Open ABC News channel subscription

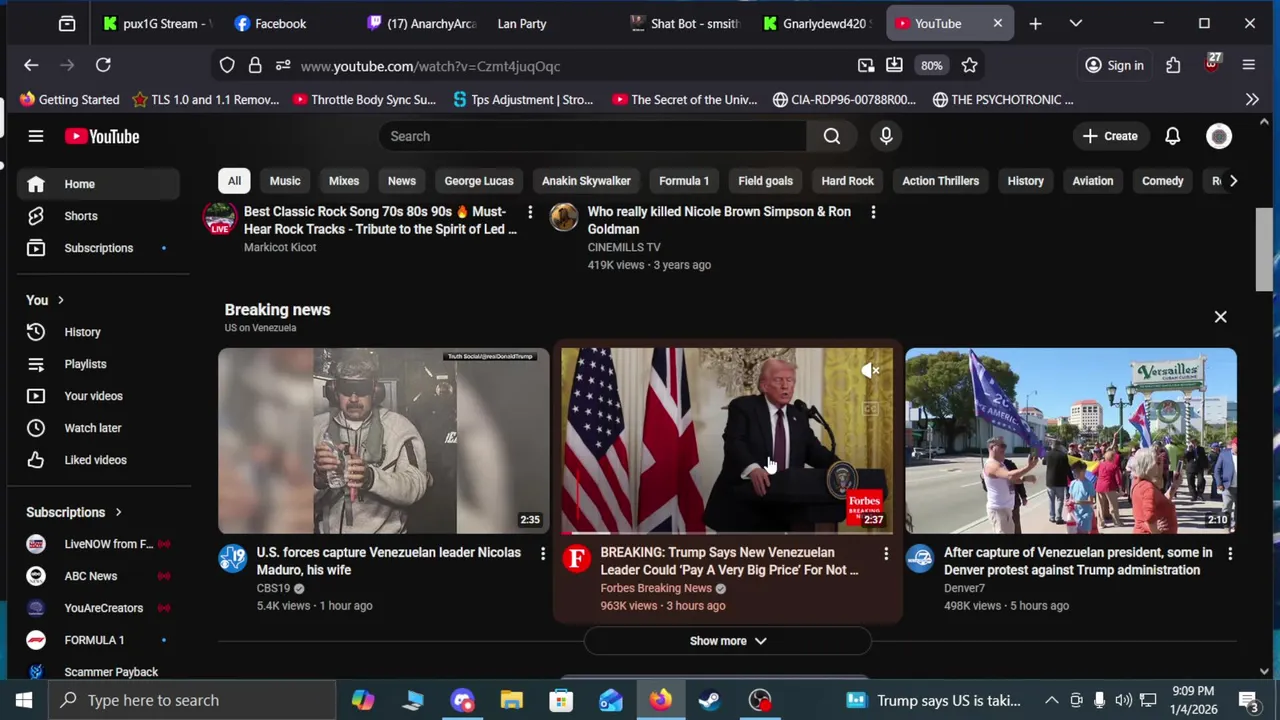[x=98, y=576]
